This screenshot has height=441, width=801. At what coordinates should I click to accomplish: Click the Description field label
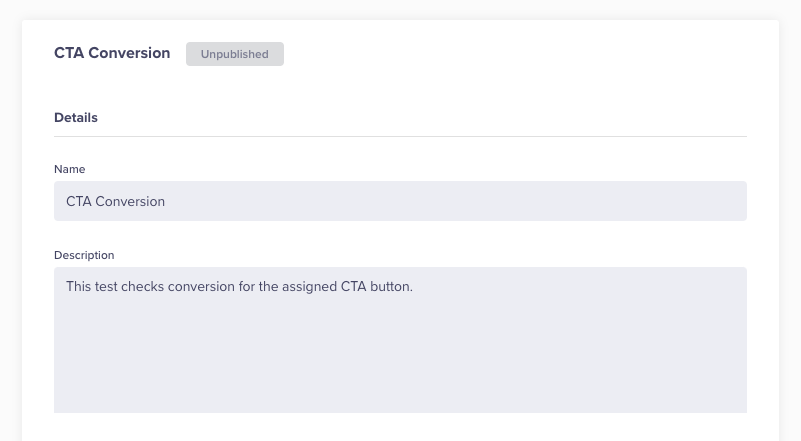84,255
